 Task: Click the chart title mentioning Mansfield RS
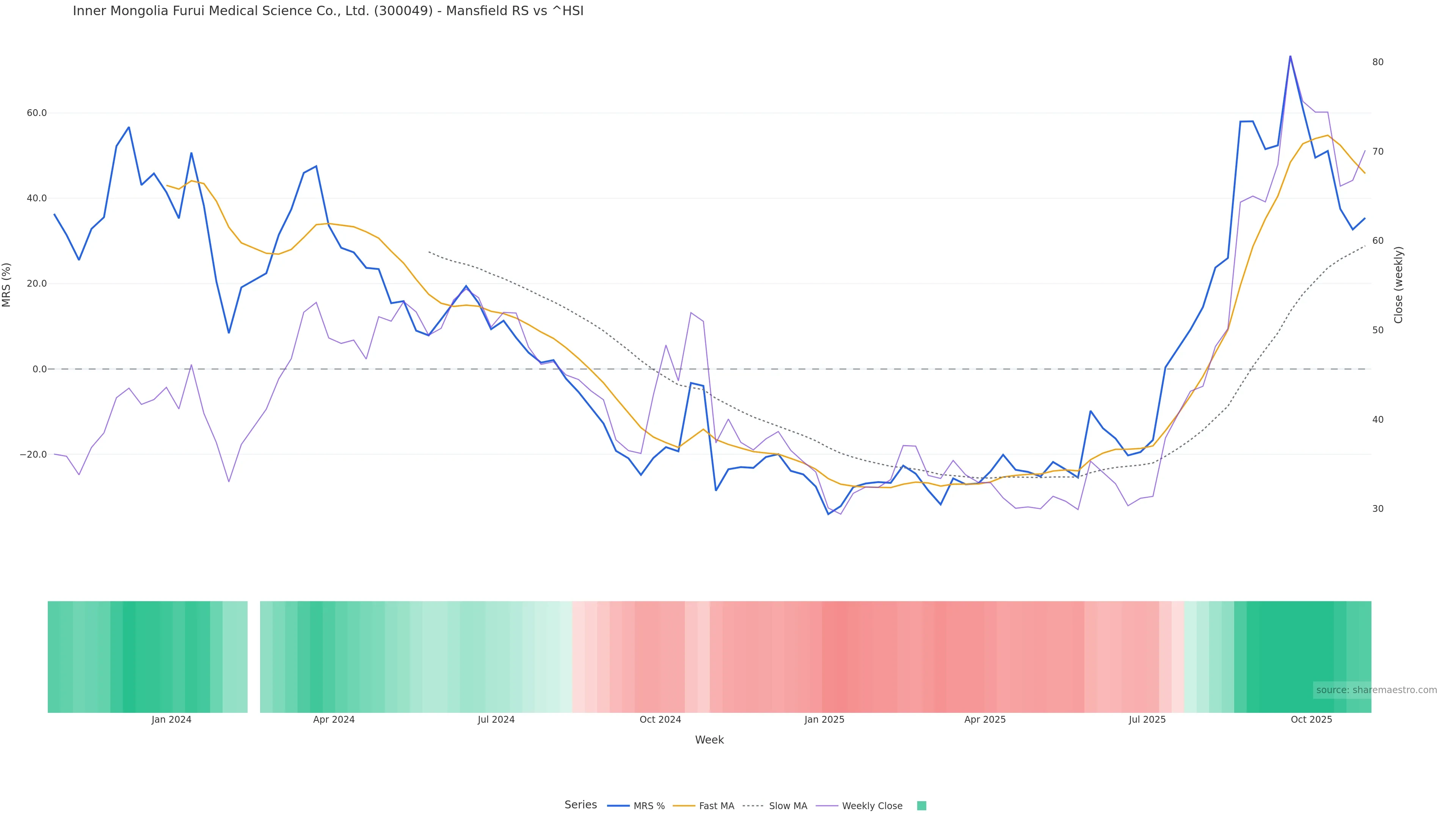pos(328,11)
